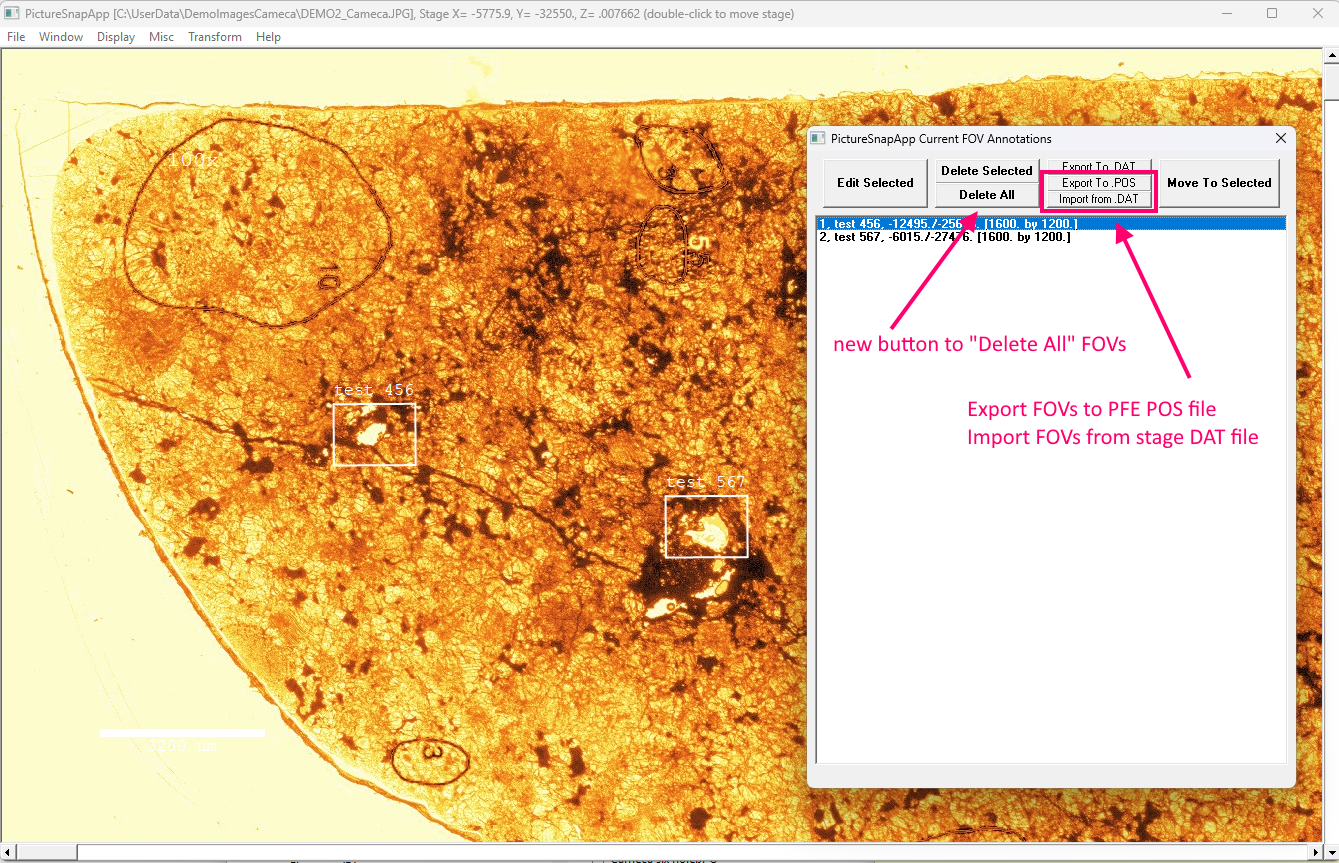Open the File menu

(16, 37)
